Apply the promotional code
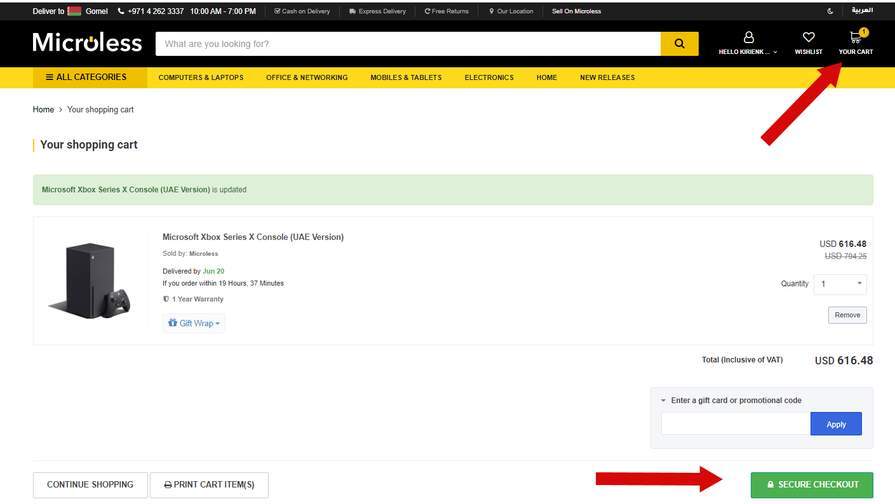The image size is (895, 504). (836, 424)
